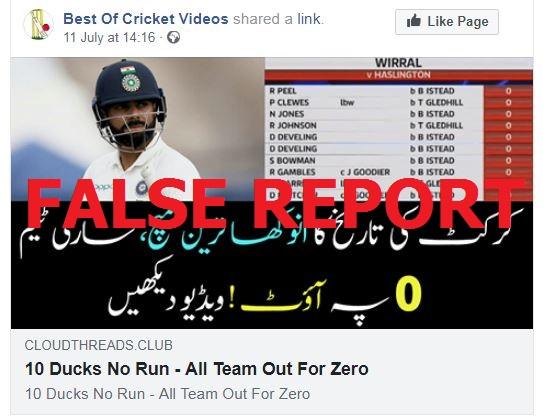Click the R PEEL scorecard row
This screenshot has width=543, height=417.
pyautogui.click(x=398, y=91)
